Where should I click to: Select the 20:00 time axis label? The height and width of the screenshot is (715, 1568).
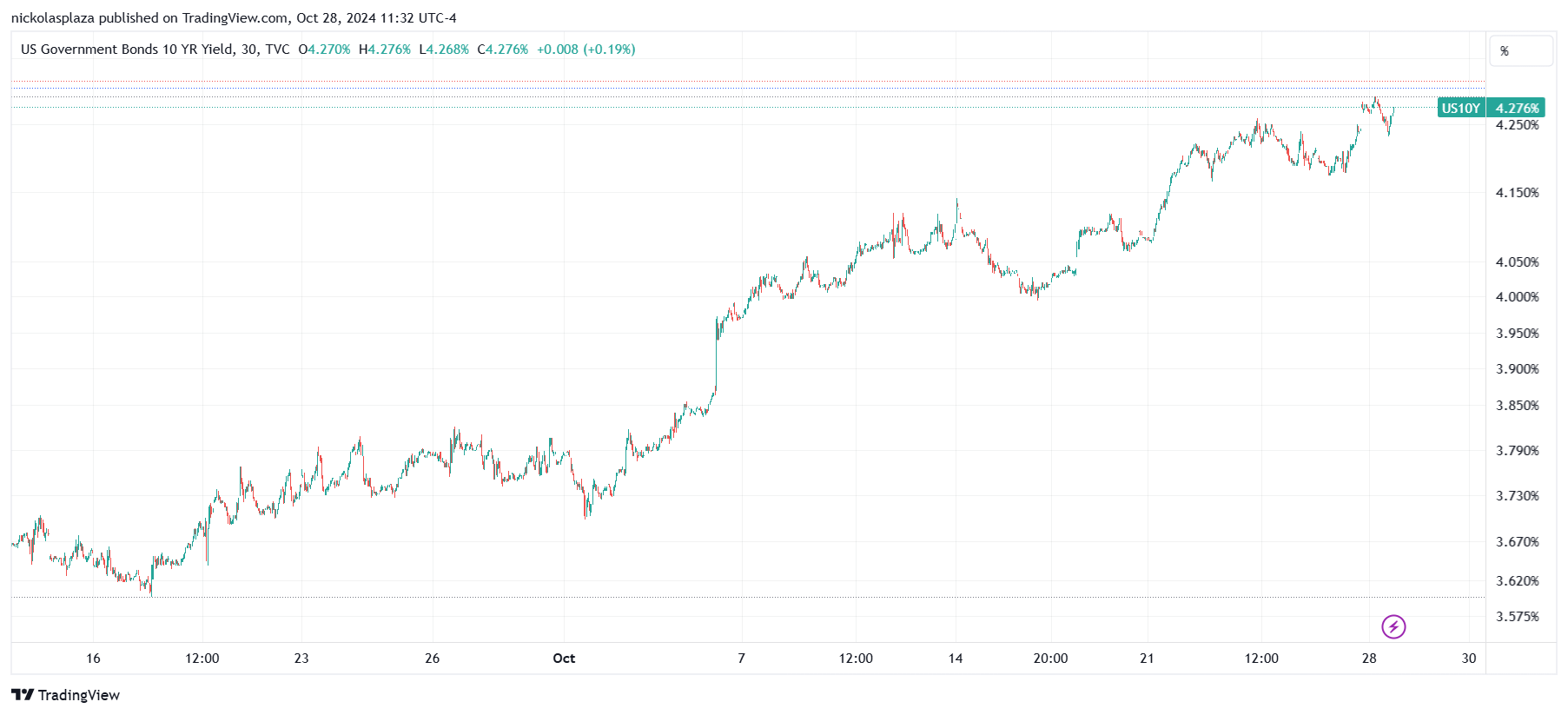click(1050, 659)
